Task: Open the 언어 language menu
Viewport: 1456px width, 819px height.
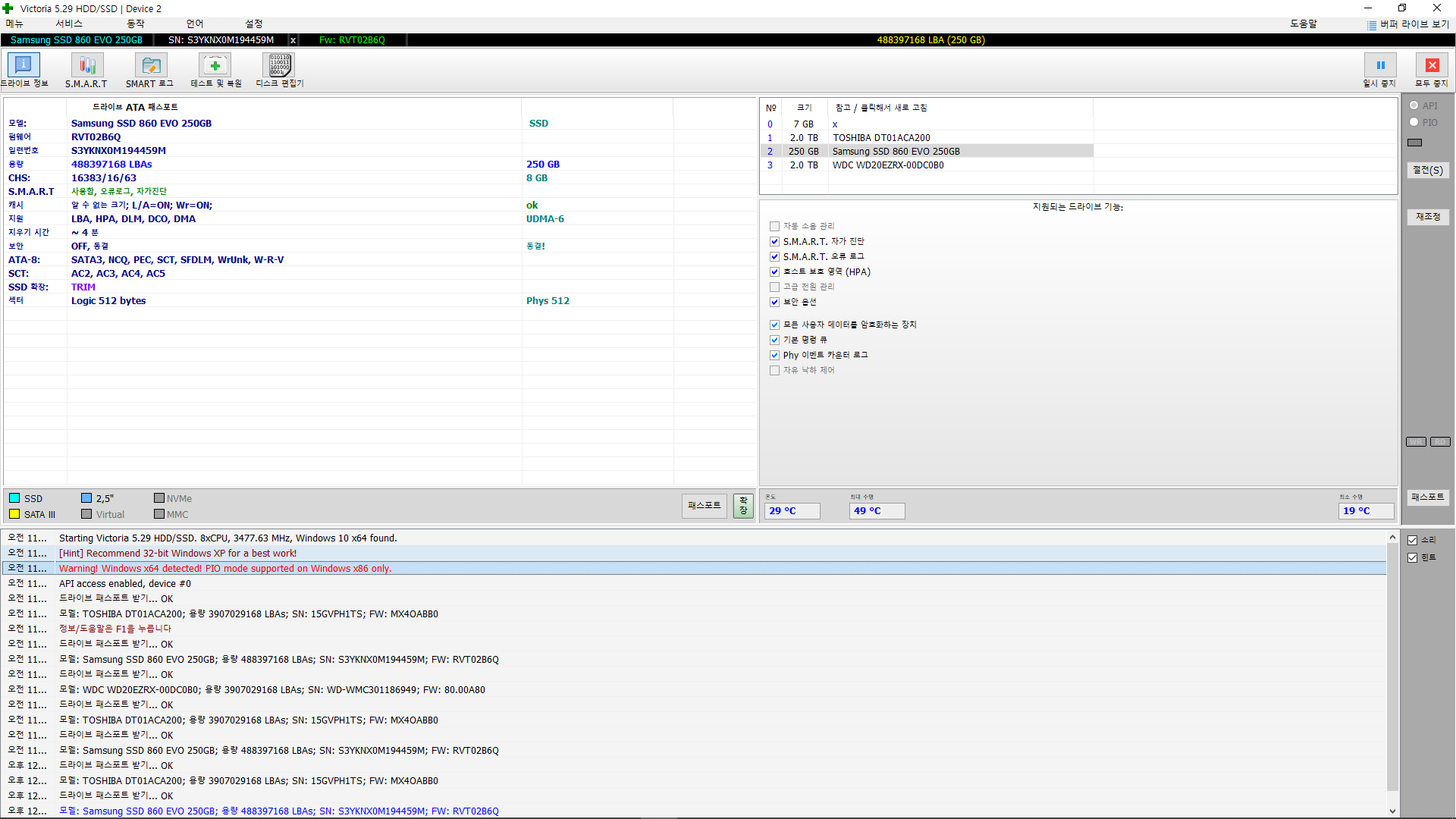Action: tap(195, 24)
